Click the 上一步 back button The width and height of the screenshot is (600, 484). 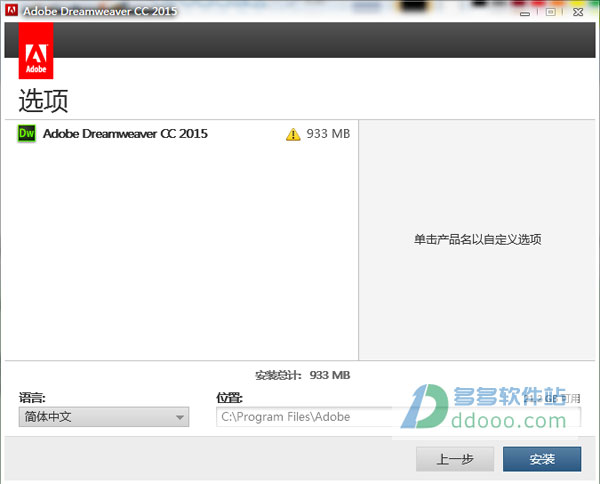click(455, 459)
